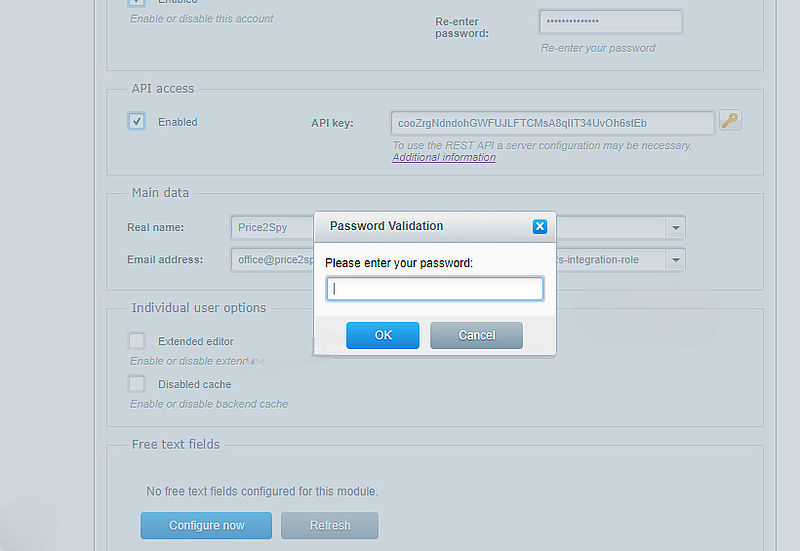The width and height of the screenshot is (800, 551).
Task: Toggle the API access Enabled checkbox
Action: 136,121
